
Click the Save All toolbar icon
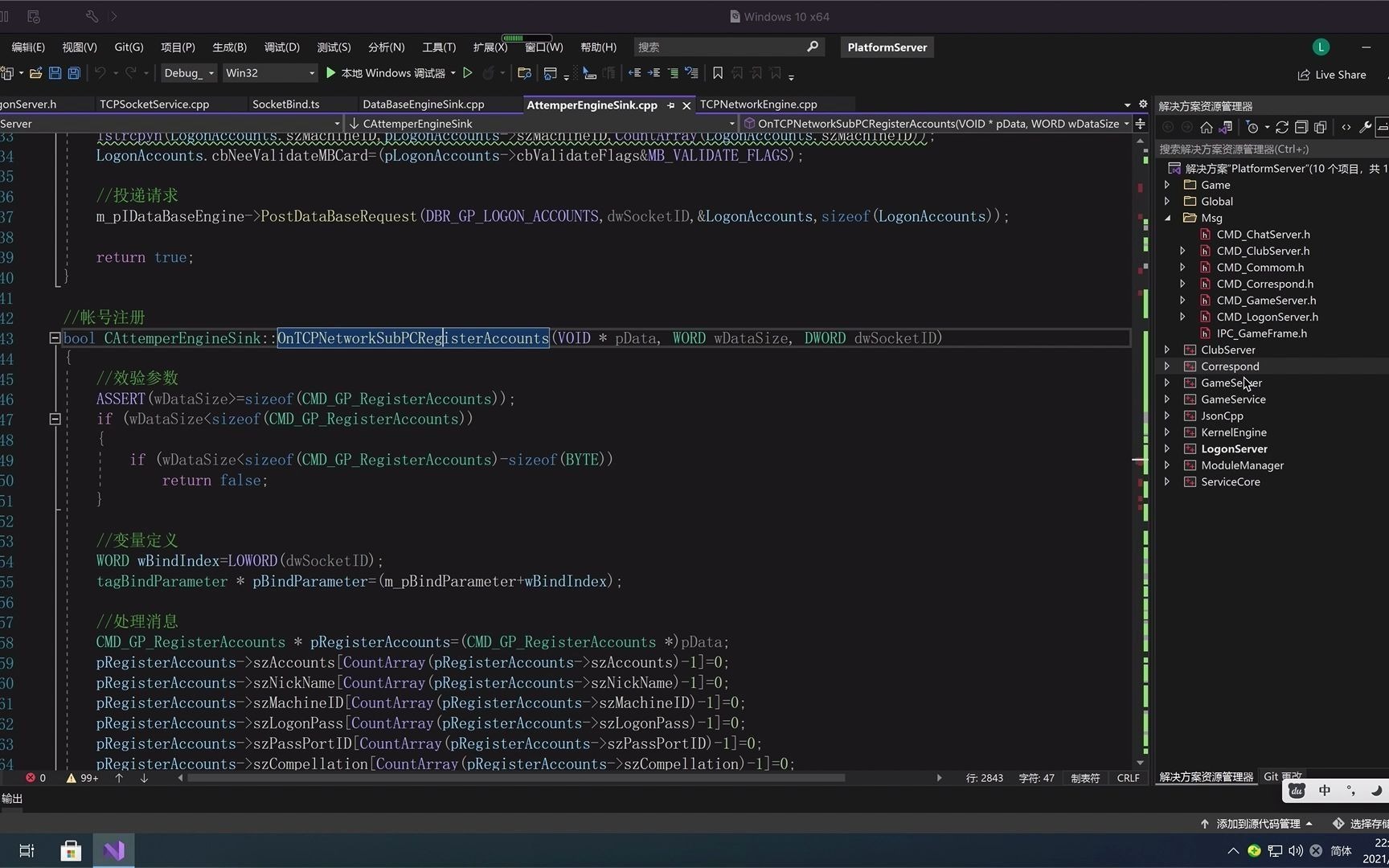pos(74,72)
